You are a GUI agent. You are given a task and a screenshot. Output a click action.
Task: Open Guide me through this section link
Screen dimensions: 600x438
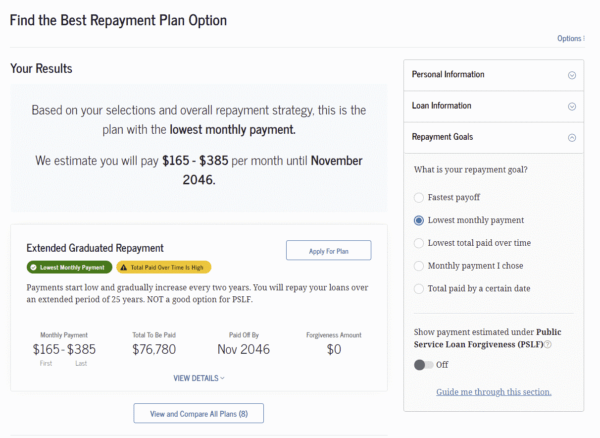tap(493, 392)
